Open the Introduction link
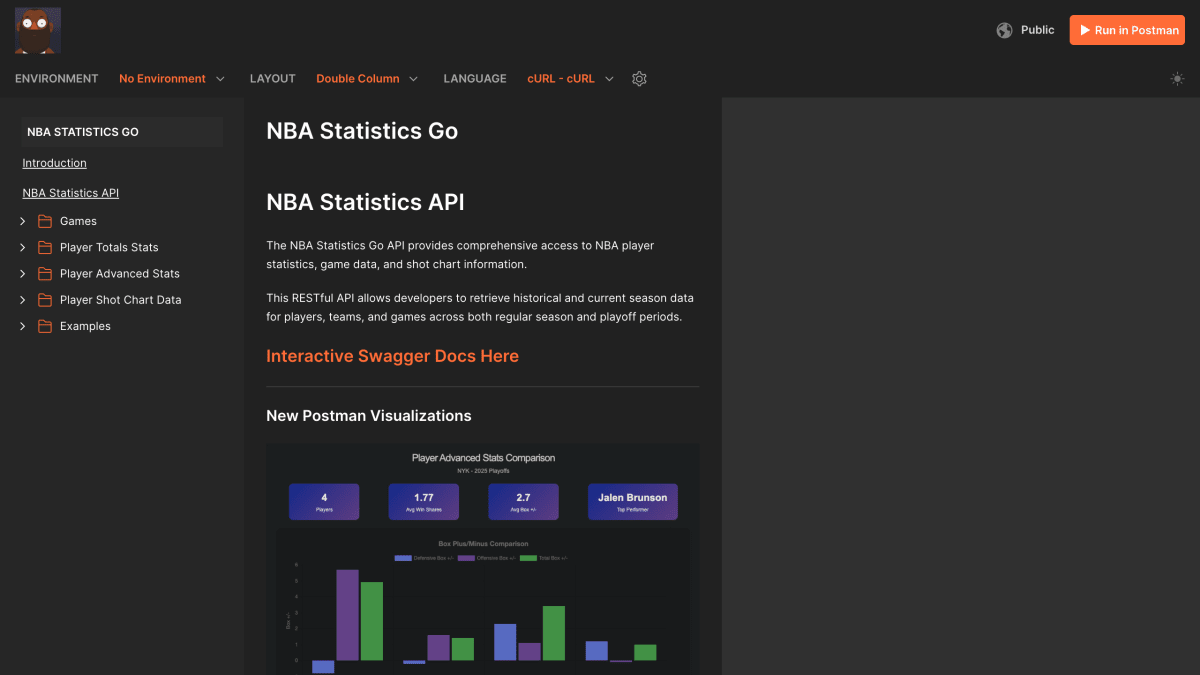This screenshot has width=1200, height=675. click(54, 163)
